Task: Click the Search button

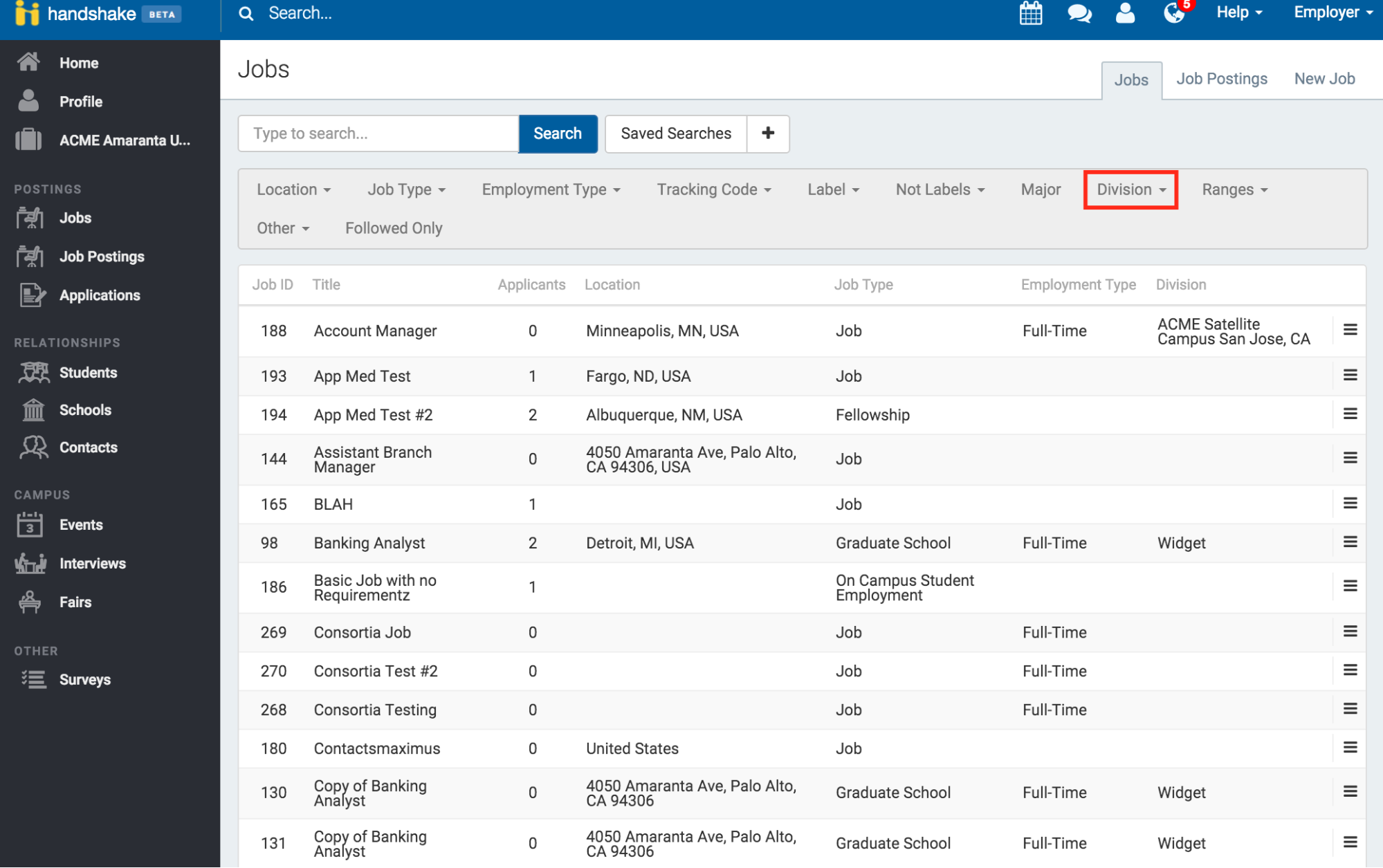Action: 556,133
